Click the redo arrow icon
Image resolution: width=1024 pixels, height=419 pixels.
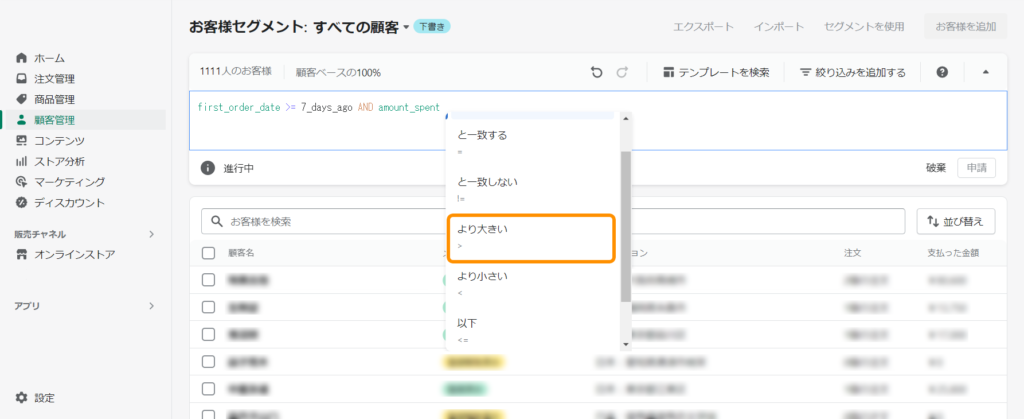(622, 72)
